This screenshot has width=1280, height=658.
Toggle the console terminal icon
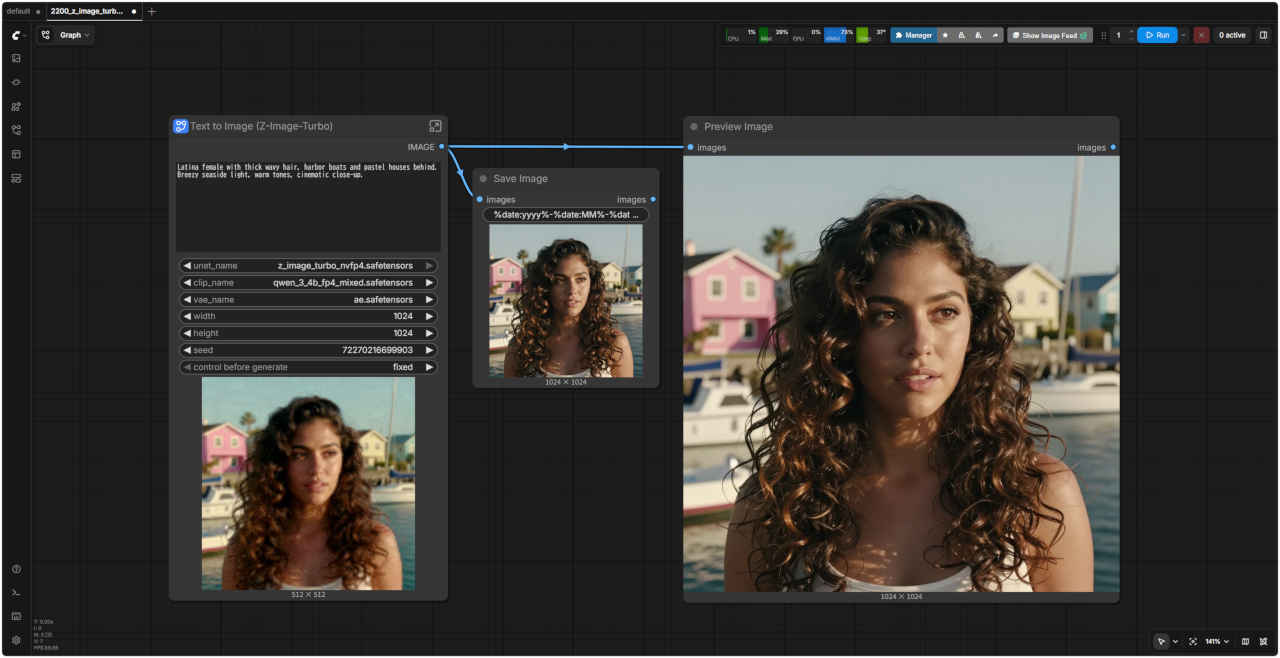16,593
